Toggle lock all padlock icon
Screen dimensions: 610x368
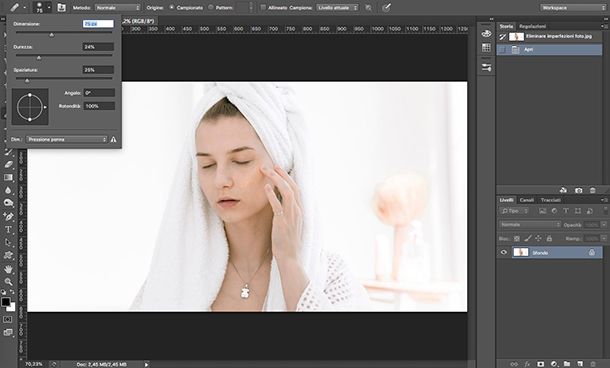(x=549, y=238)
